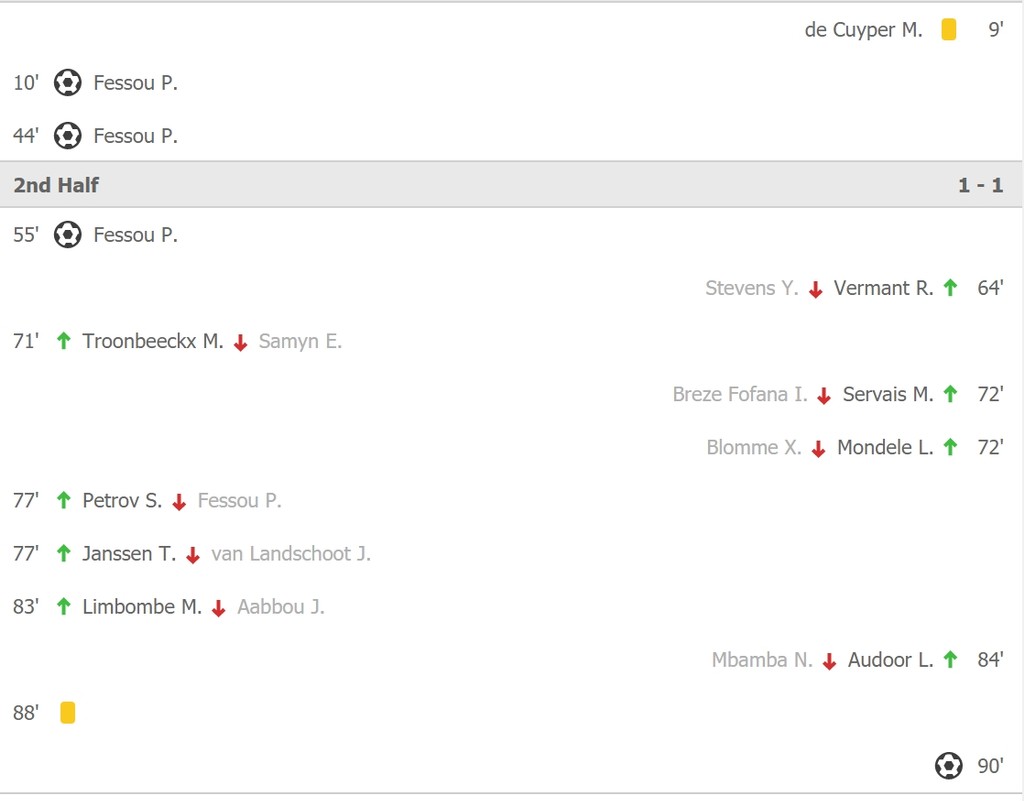Open replaced player van Landschoot J.
The width and height of the screenshot is (1024, 801).
click(x=291, y=553)
